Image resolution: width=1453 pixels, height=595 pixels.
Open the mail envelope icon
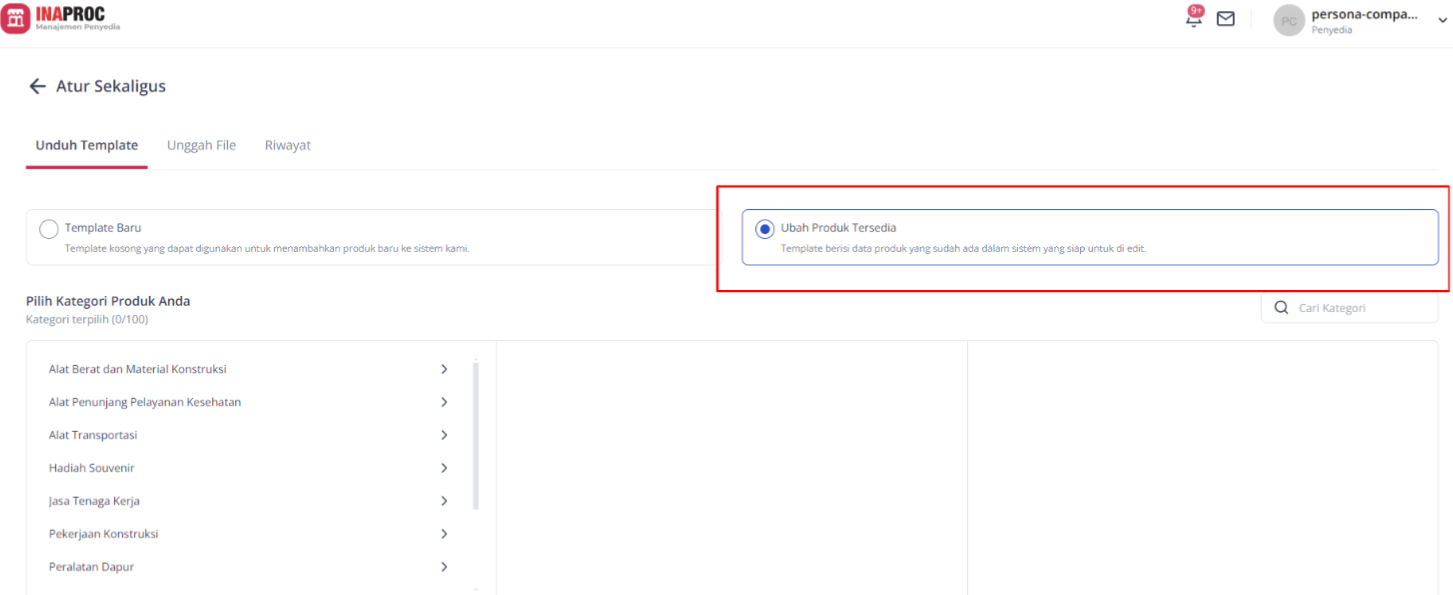point(1225,18)
